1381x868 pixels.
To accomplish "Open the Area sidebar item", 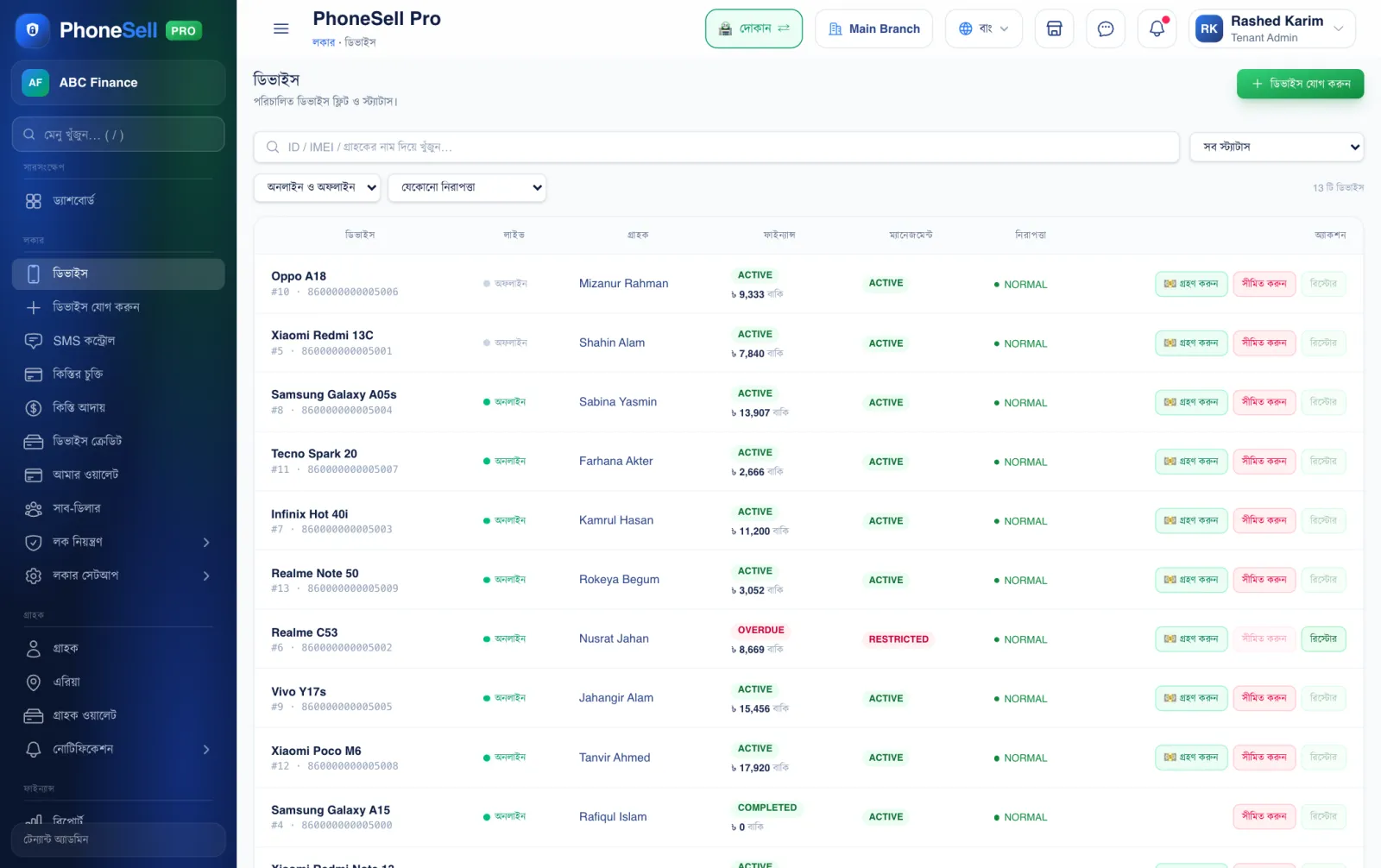I will click(x=118, y=682).
